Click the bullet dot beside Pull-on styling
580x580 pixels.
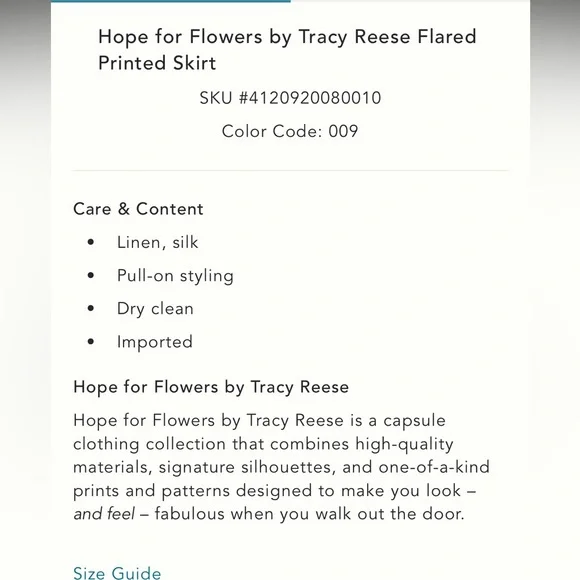click(91, 275)
